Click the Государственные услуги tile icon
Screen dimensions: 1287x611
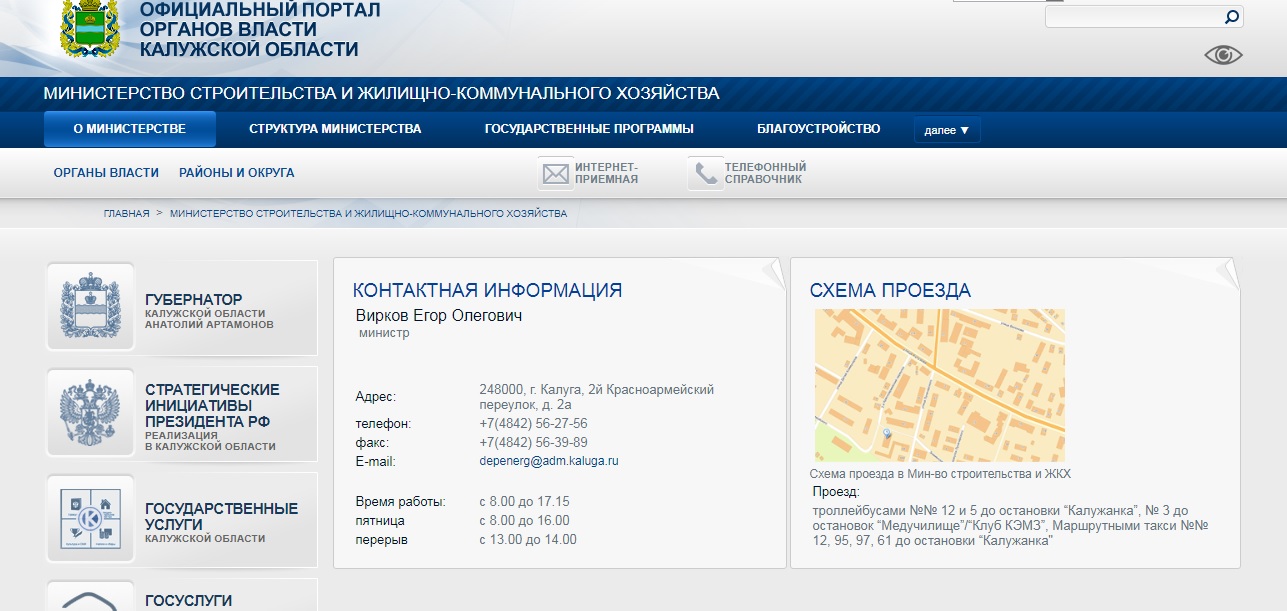point(90,518)
